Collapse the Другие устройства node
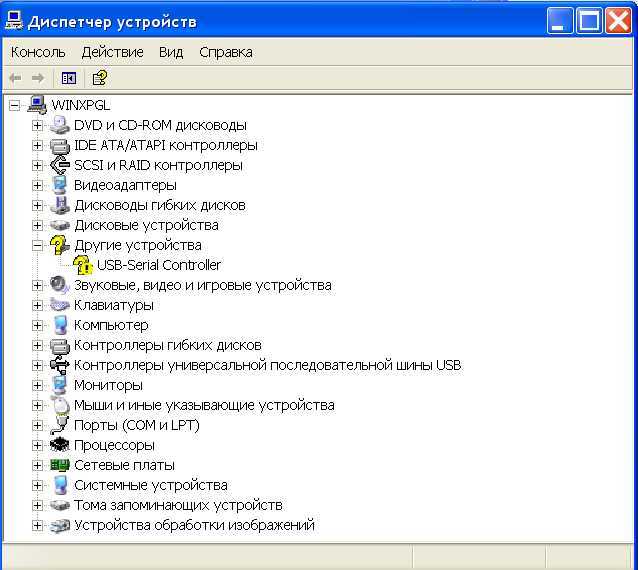The height and width of the screenshot is (570, 638). [37, 245]
